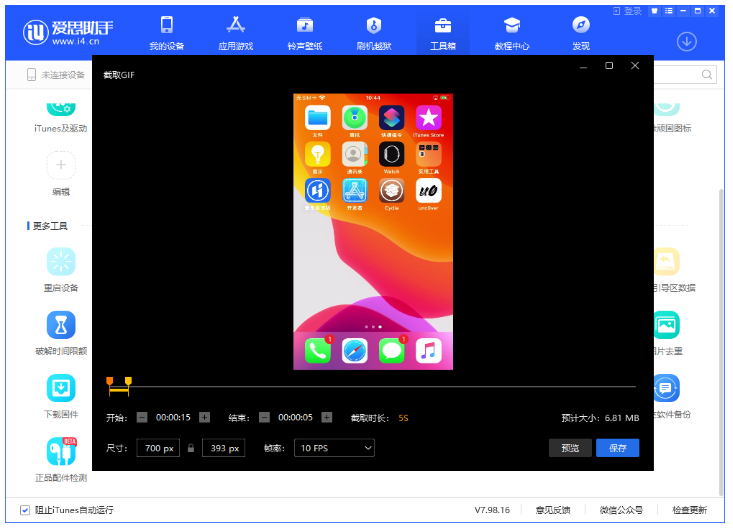The width and height of the screenshot is (733, 528).
Task: Open the 铃声壁纸 tab
Action: tap(304, 33)
